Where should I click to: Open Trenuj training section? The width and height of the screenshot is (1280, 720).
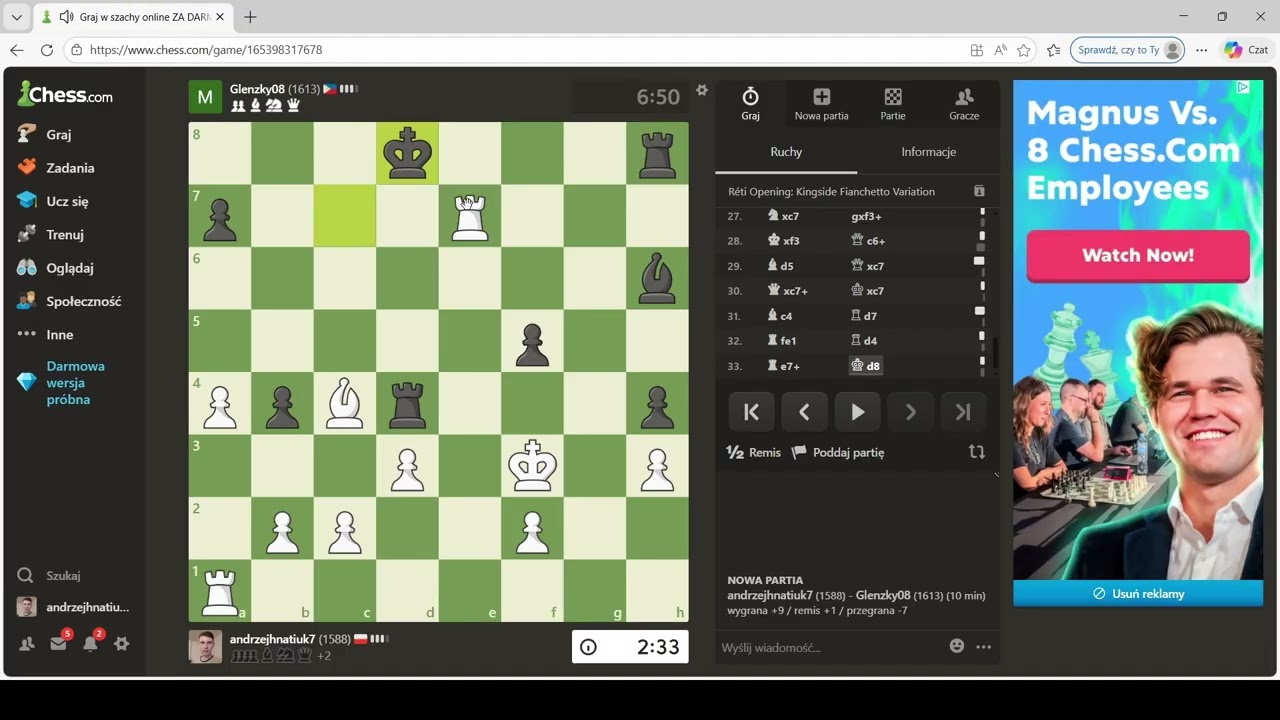51,235
